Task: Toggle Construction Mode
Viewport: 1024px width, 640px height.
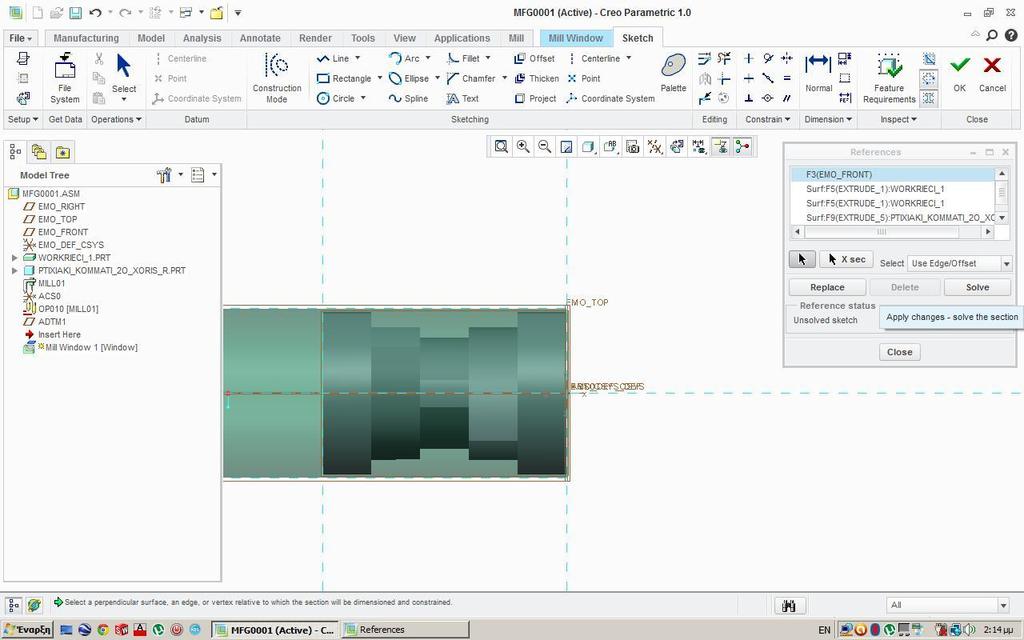Action: pos(277,78)
